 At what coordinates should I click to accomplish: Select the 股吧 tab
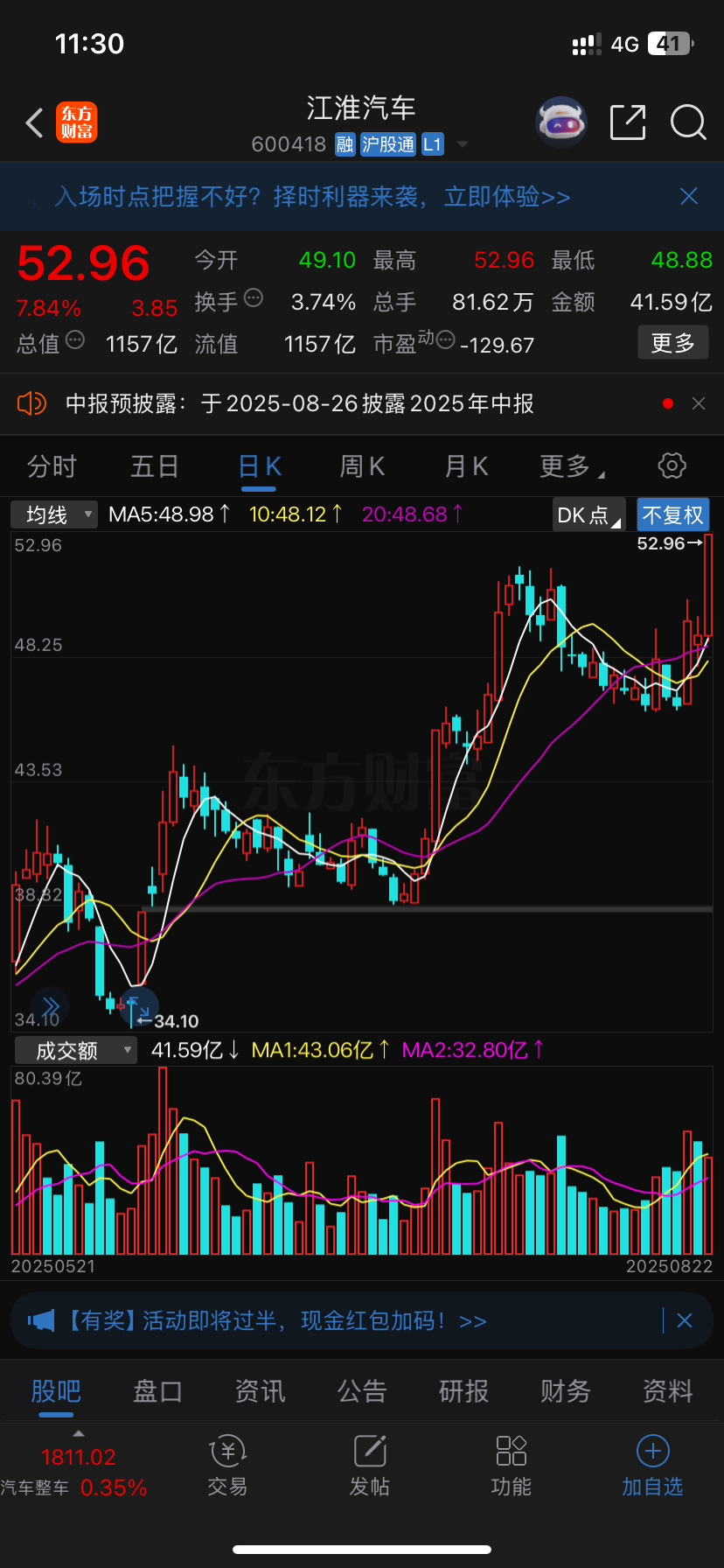[x=56, y=1391]
